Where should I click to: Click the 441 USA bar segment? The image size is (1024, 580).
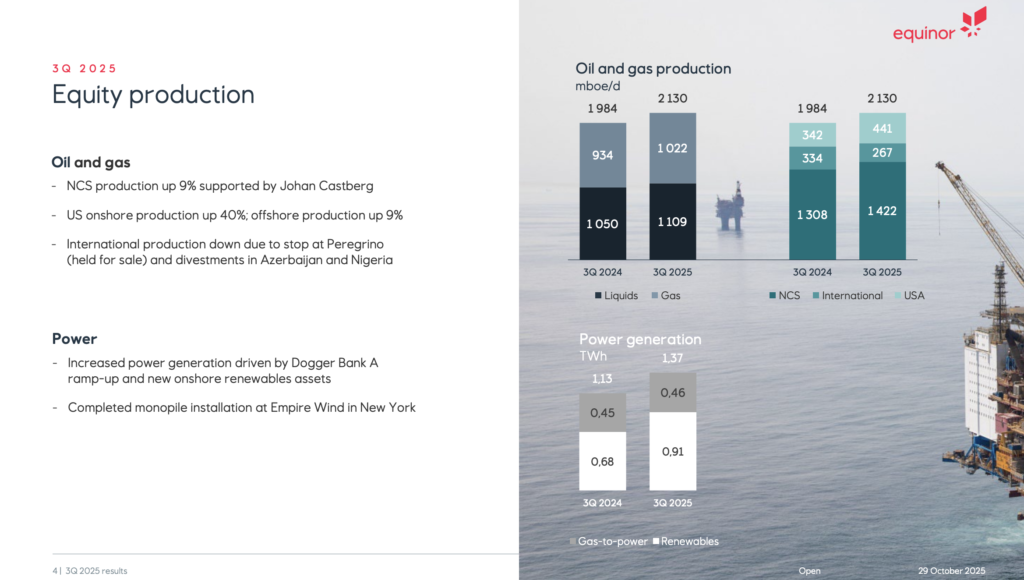[x=882, y=128]
